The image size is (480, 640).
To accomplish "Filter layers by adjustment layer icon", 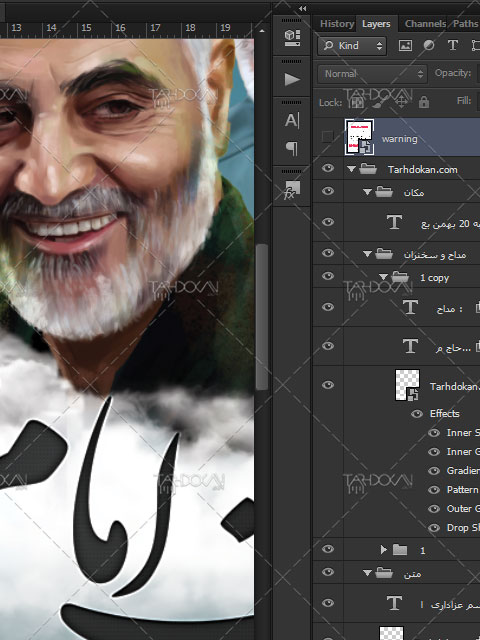I will tap(429, 45).
